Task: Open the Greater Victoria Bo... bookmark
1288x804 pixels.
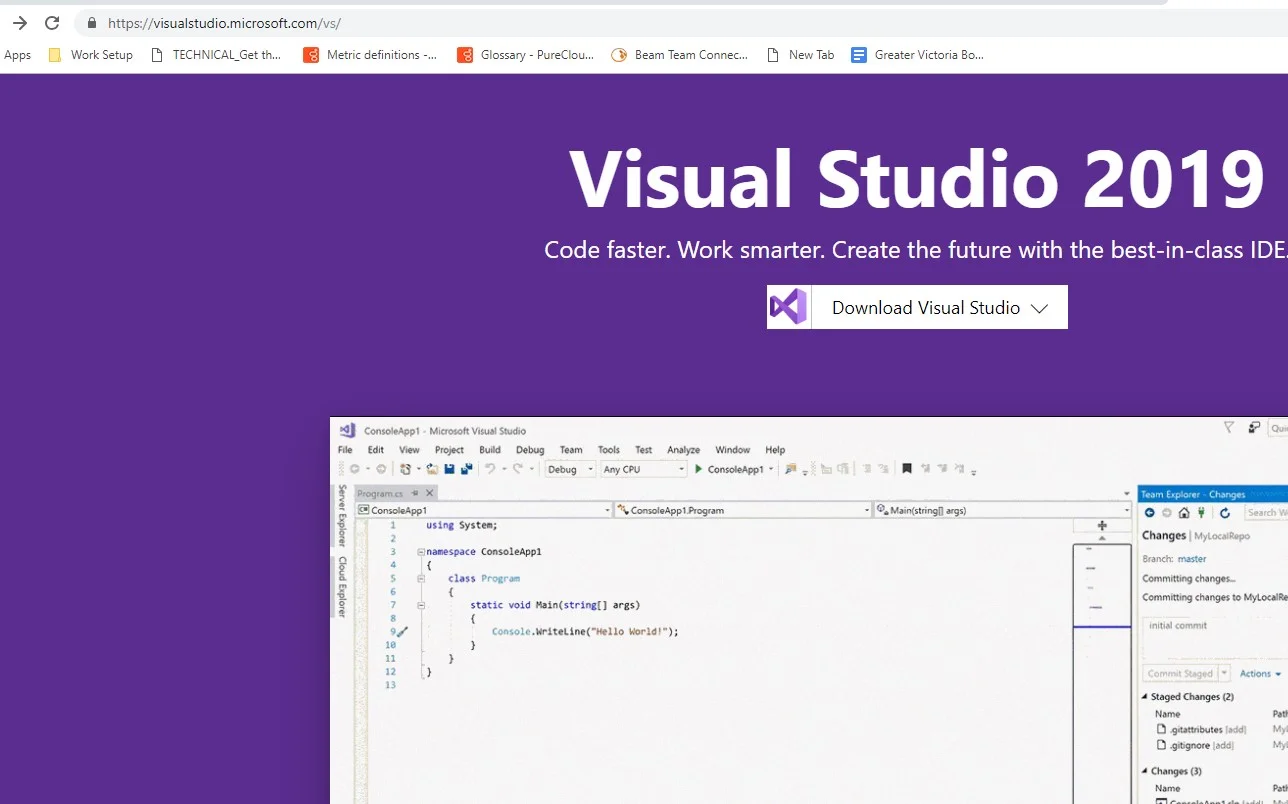Action: (x=917, y=55)
